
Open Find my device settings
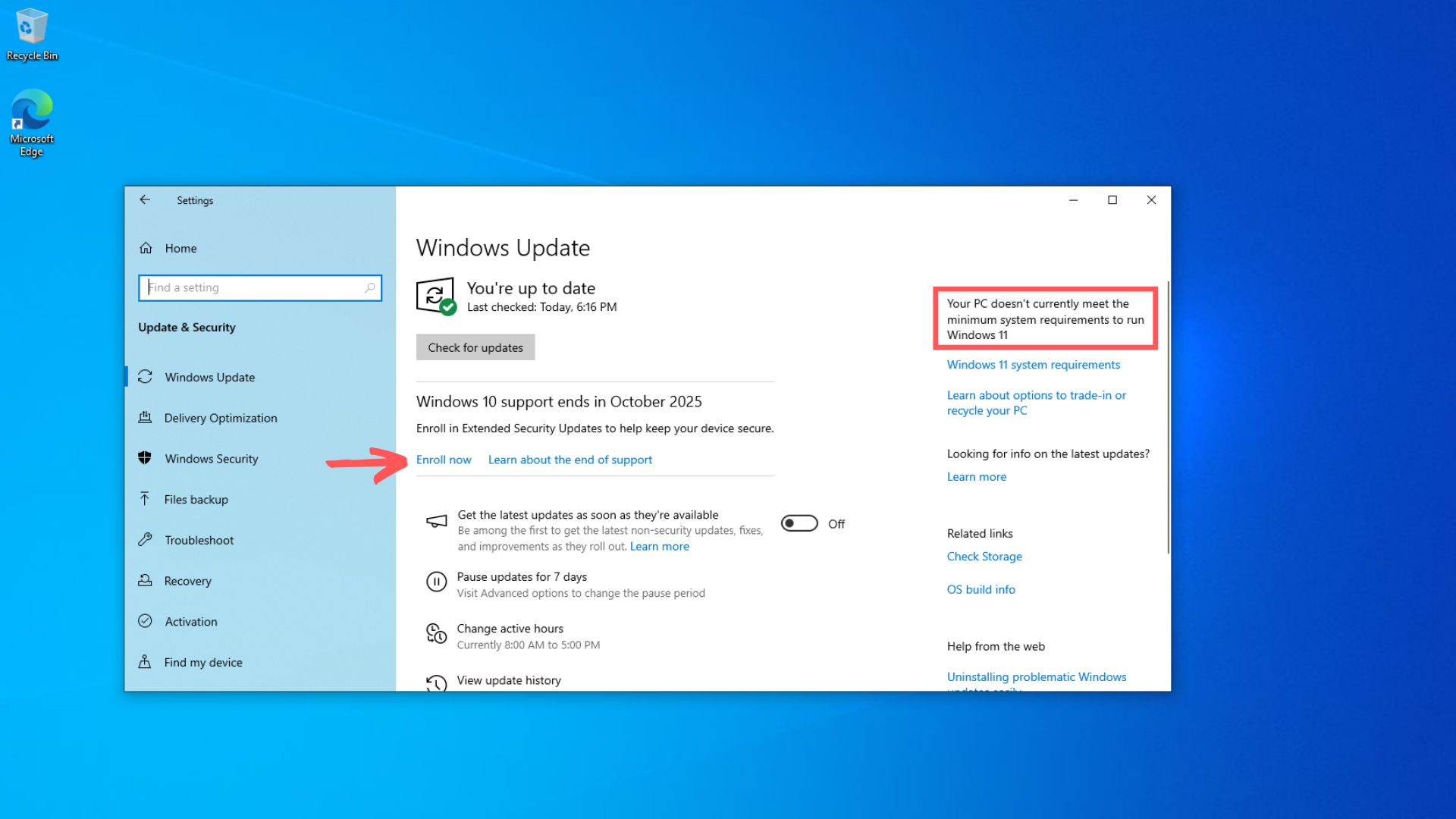pos(202,662)
